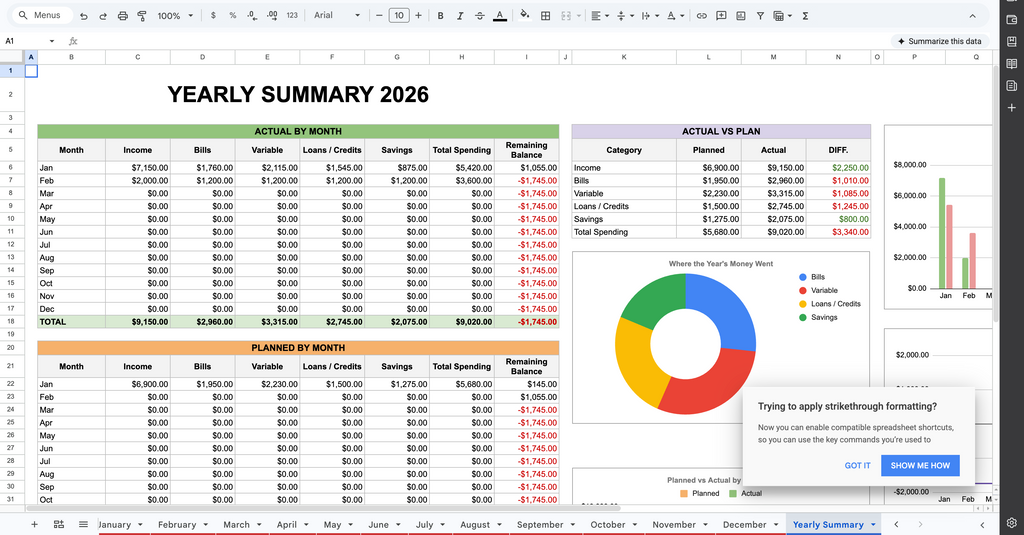Collapse the toolbar with up chevron

click(972, 16)
